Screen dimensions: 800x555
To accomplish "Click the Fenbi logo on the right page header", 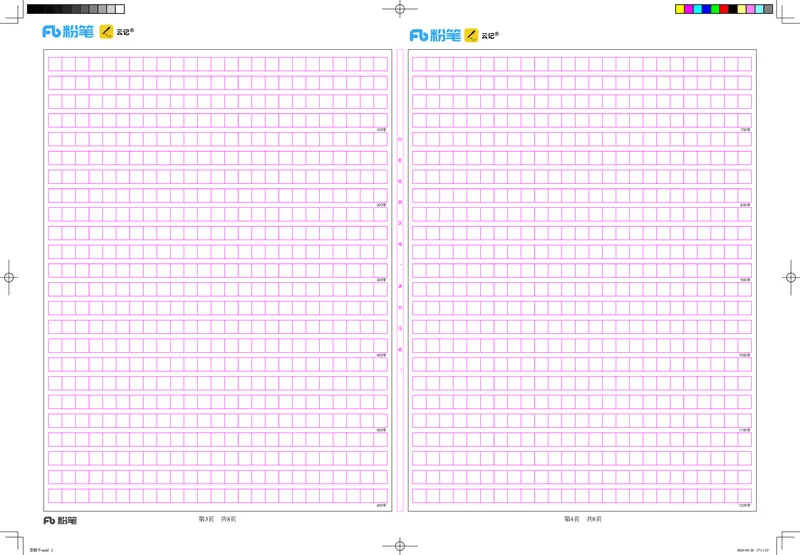I will [x=434, y=36].
